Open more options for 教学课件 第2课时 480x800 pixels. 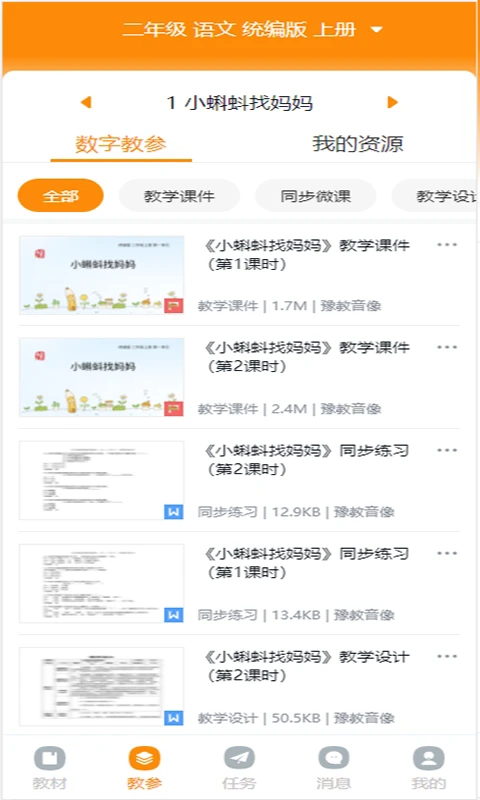[x=447, y=347]
